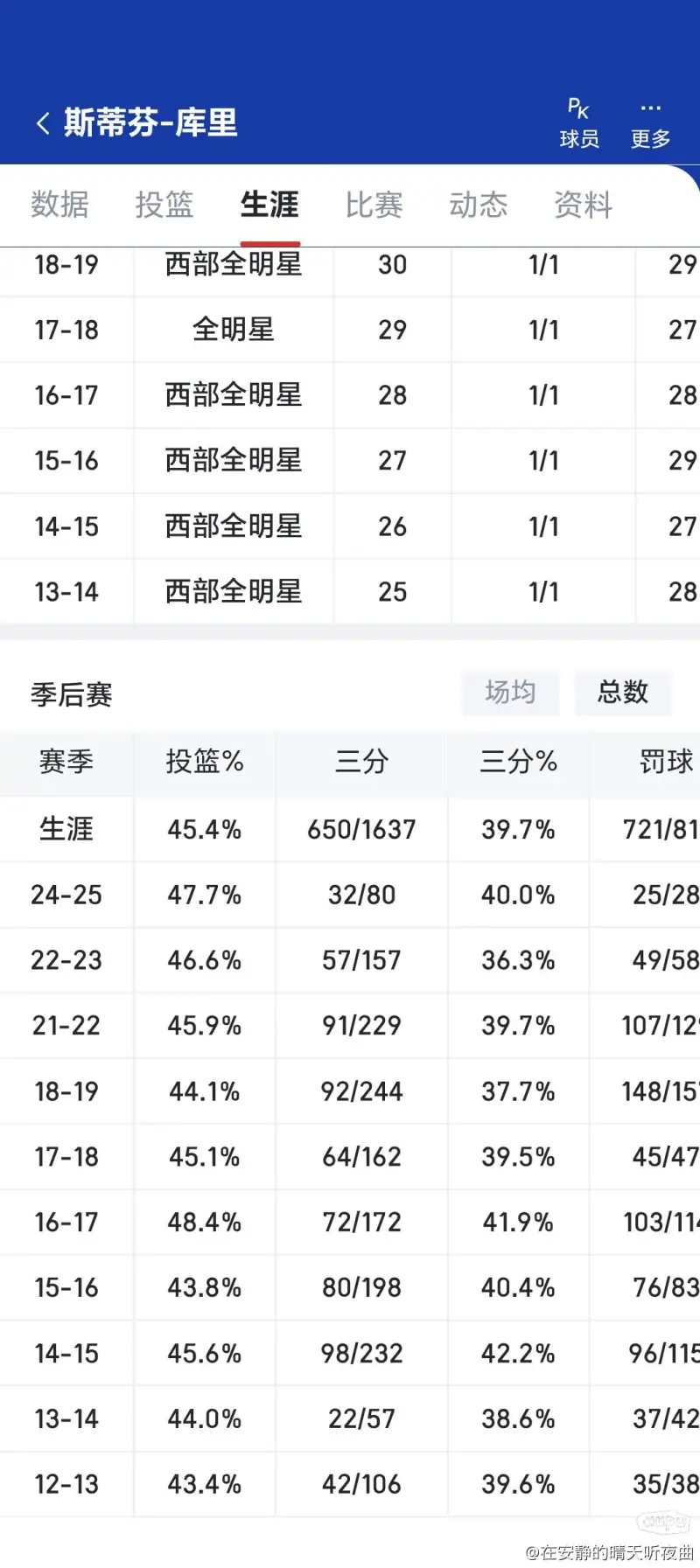
Task: Tap the back arrow beside 斯蒂芬-库里
Action: (43, 123)
